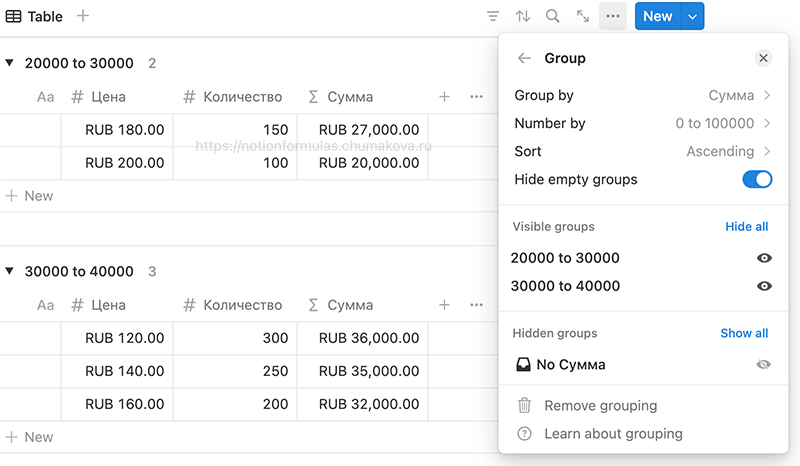800x466 pixels.
Task: Open Learn about grouping
Action: 613,434
